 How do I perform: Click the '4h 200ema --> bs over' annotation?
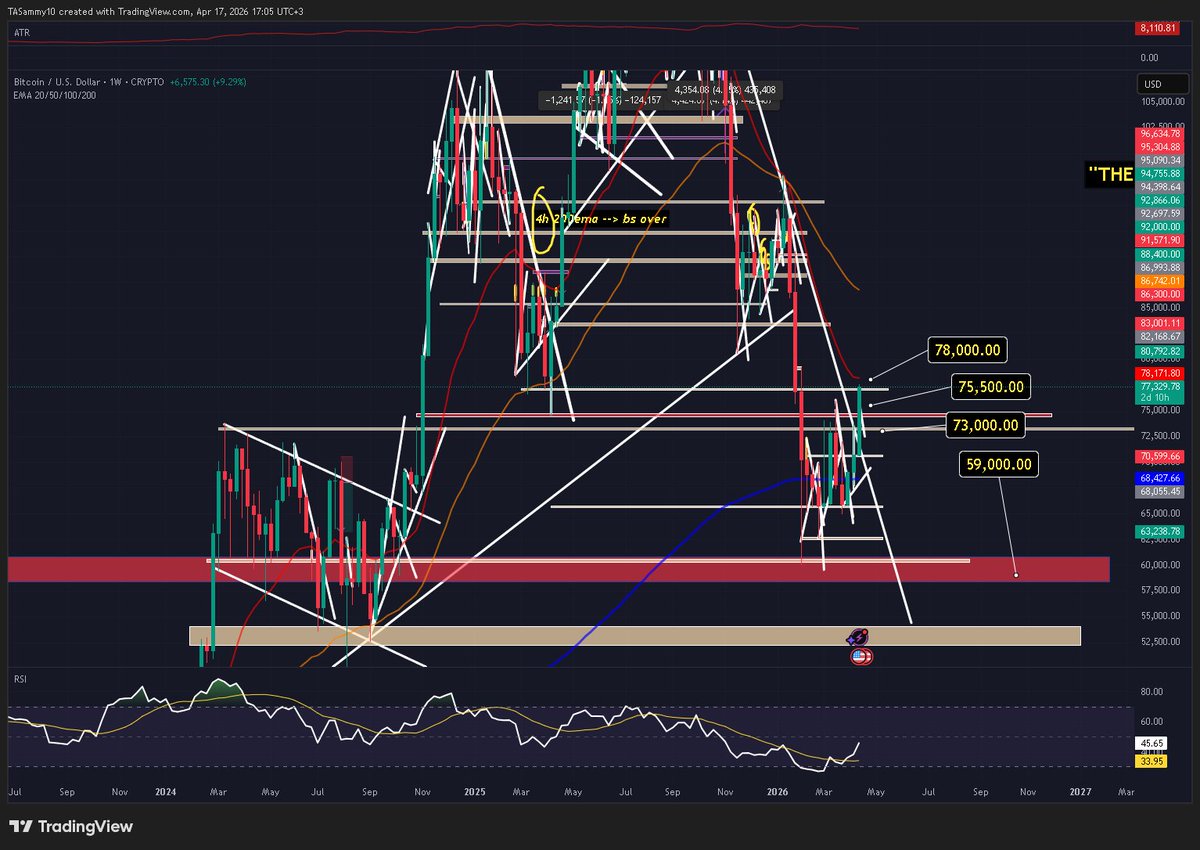click(x=600, y=218)
